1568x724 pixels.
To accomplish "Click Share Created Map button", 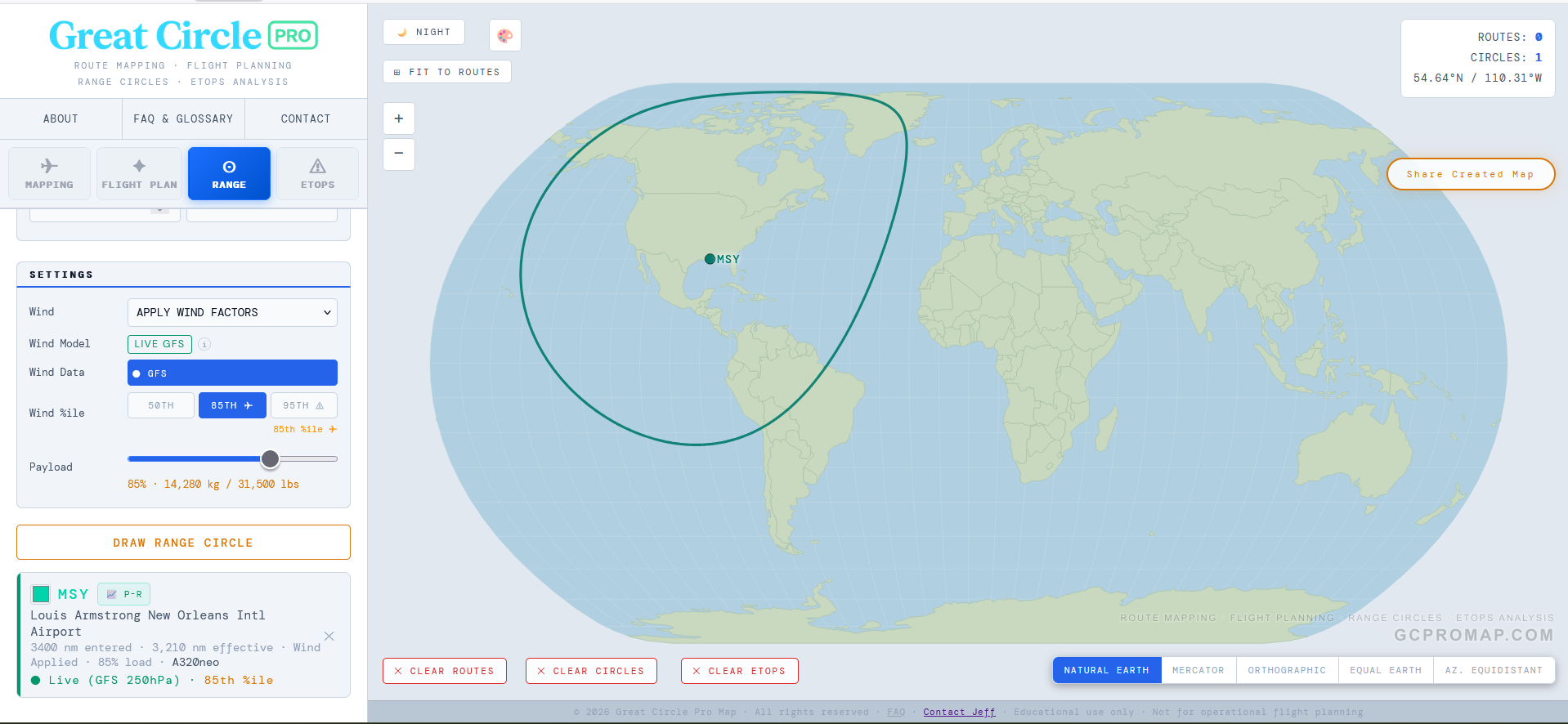I will tap(1471, 174).
